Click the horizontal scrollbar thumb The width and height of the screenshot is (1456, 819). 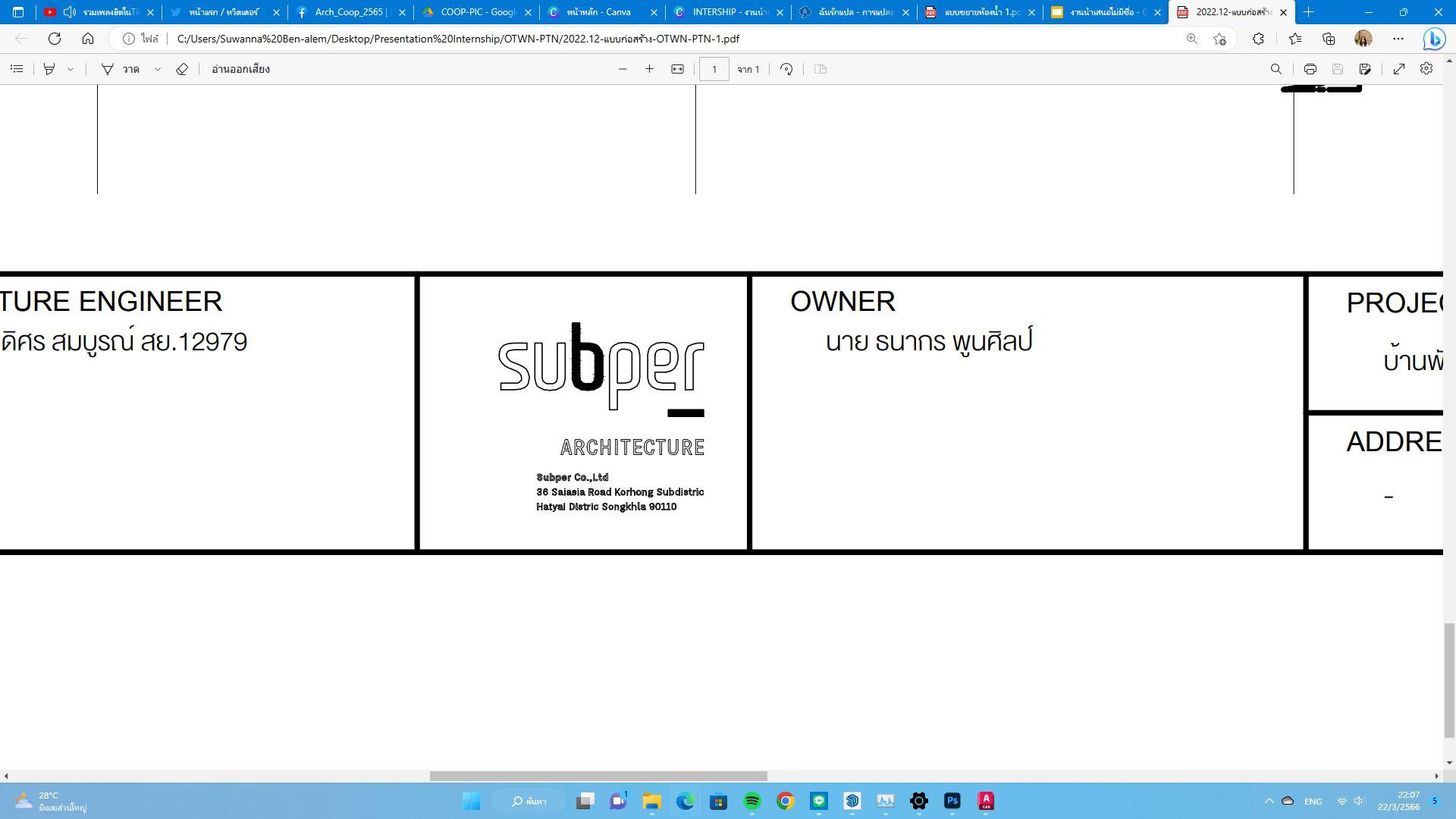[598, 776]
